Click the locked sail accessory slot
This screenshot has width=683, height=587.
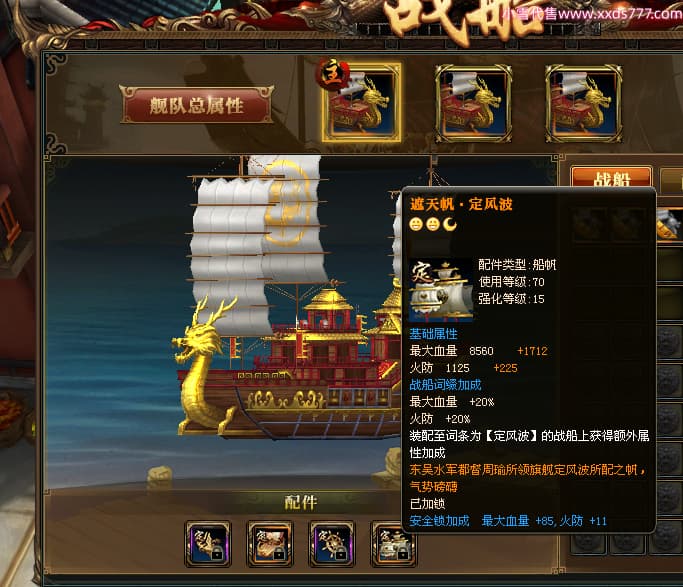392,544
